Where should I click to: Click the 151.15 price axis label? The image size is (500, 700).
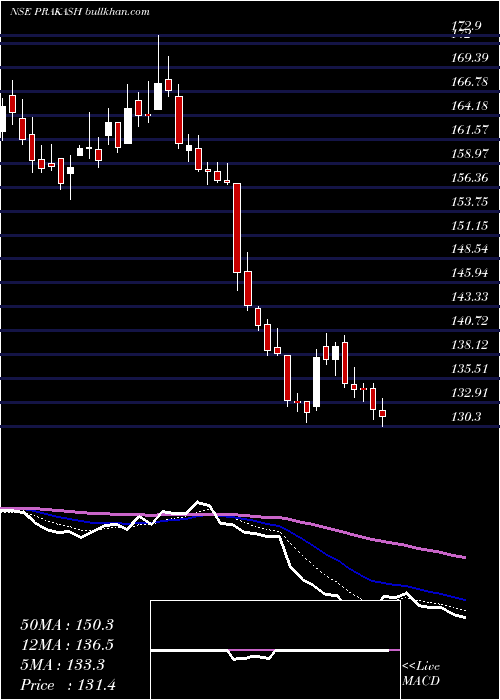[x=469, y=226]
